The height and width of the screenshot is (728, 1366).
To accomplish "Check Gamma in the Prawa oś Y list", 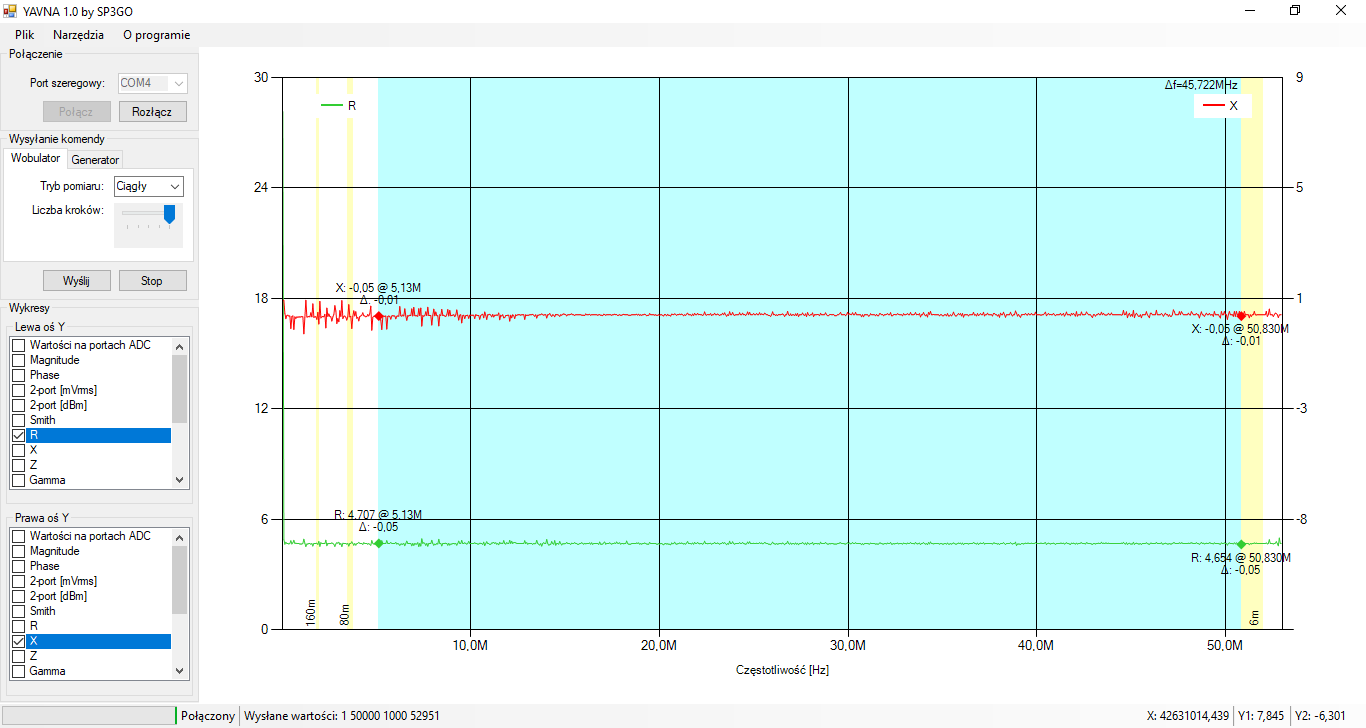I will coord(18,671).
